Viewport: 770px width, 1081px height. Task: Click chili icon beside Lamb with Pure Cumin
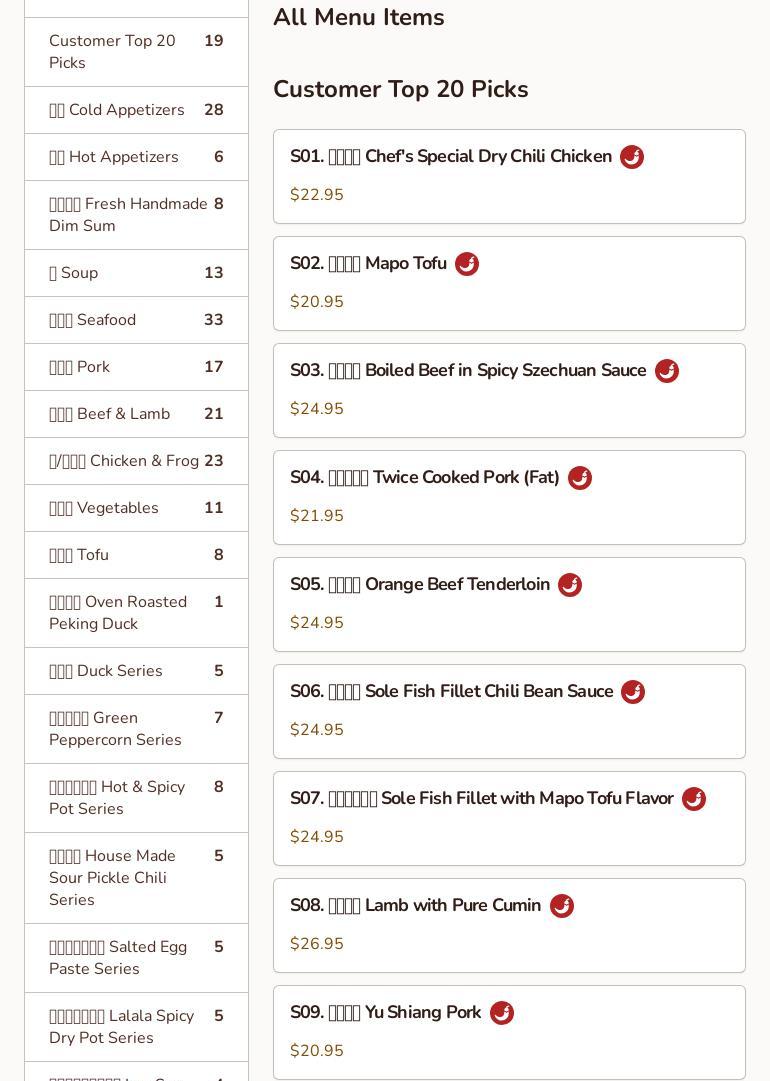(x=562, y=906)
